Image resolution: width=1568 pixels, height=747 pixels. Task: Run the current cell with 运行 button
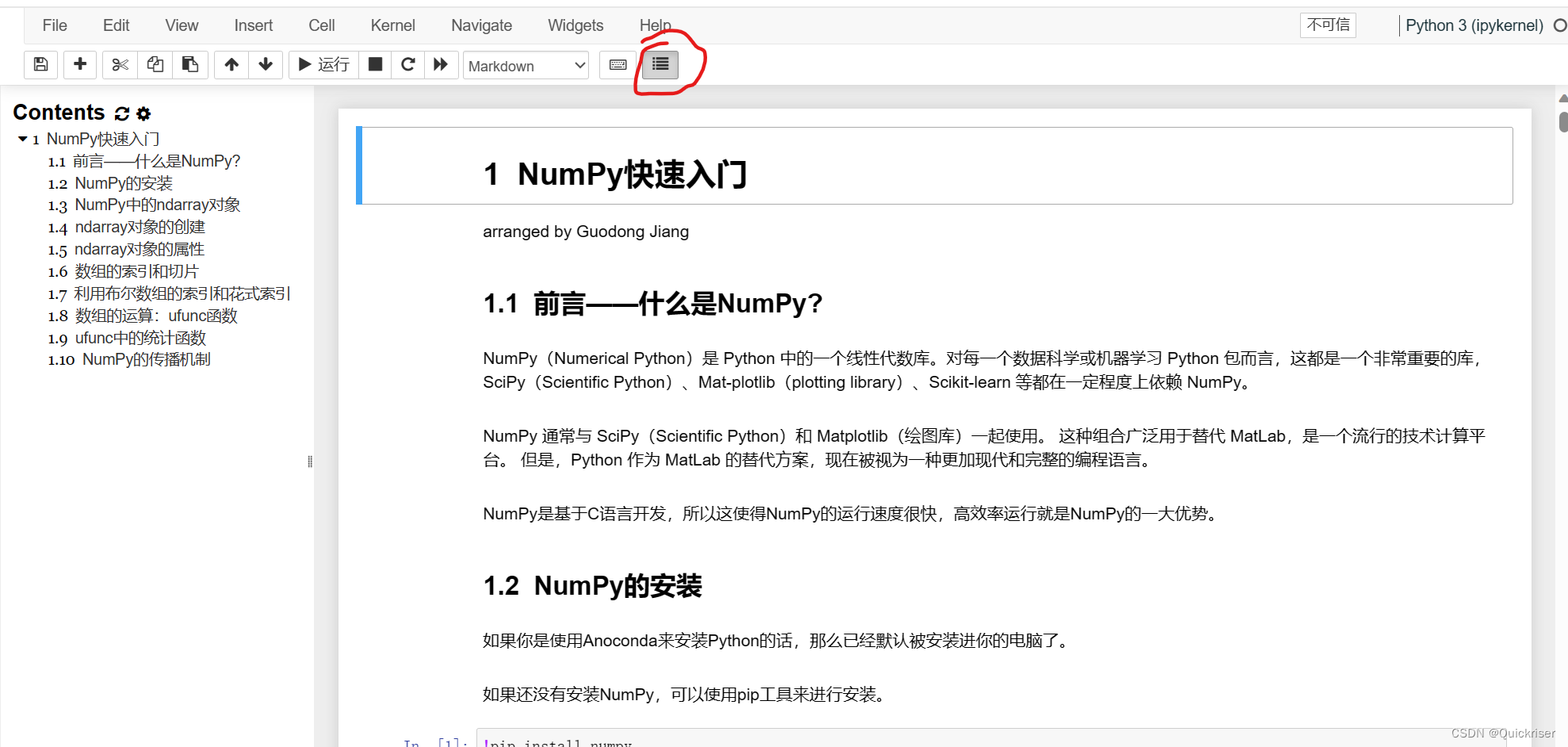[323, 64]
